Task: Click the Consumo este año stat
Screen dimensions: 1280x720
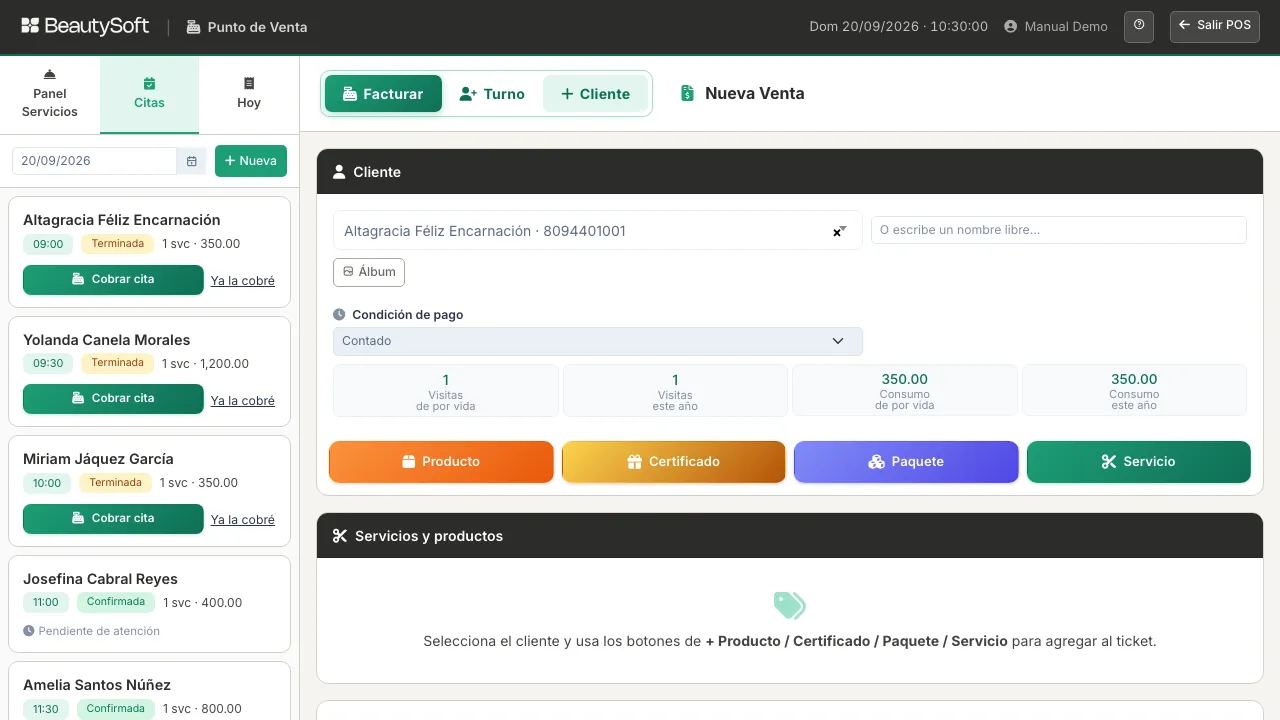Action: tap(1134, 390)
